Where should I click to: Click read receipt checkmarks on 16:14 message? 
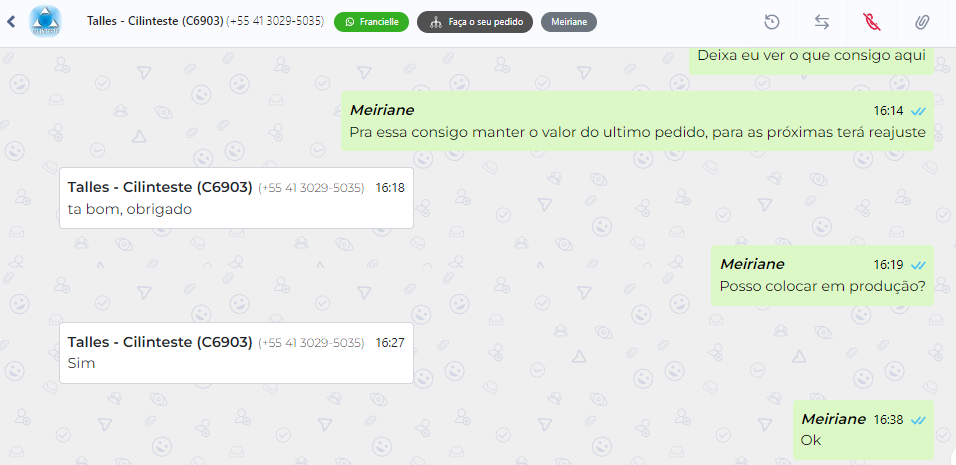pos(918,112)
